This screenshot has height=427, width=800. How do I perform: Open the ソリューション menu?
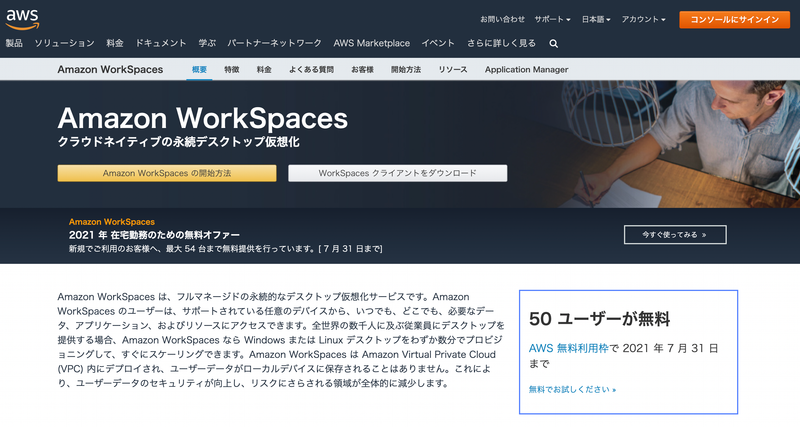click(x=64, y=43)
